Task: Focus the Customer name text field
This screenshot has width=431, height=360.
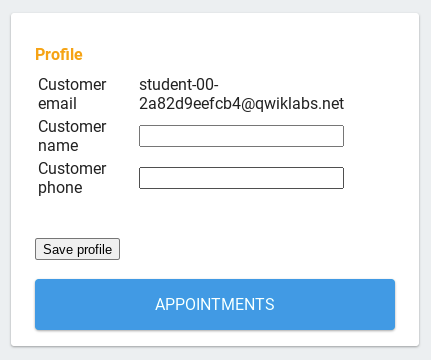Action: pyautogui.click(x=241, y=136)
